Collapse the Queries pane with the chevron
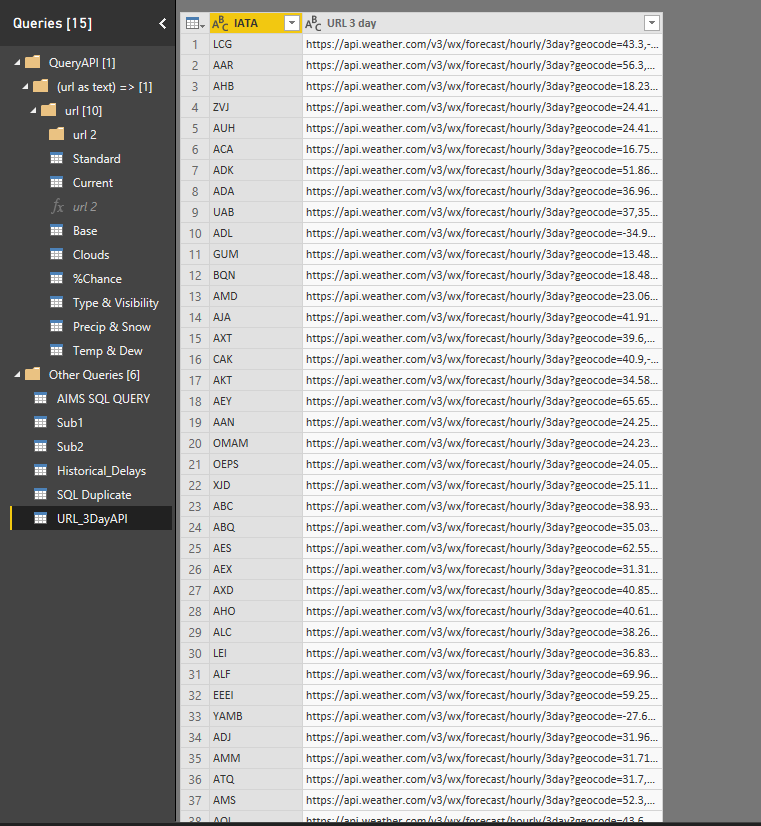The height and width of the screenshot is (826, 761). (x=162, y=23)
